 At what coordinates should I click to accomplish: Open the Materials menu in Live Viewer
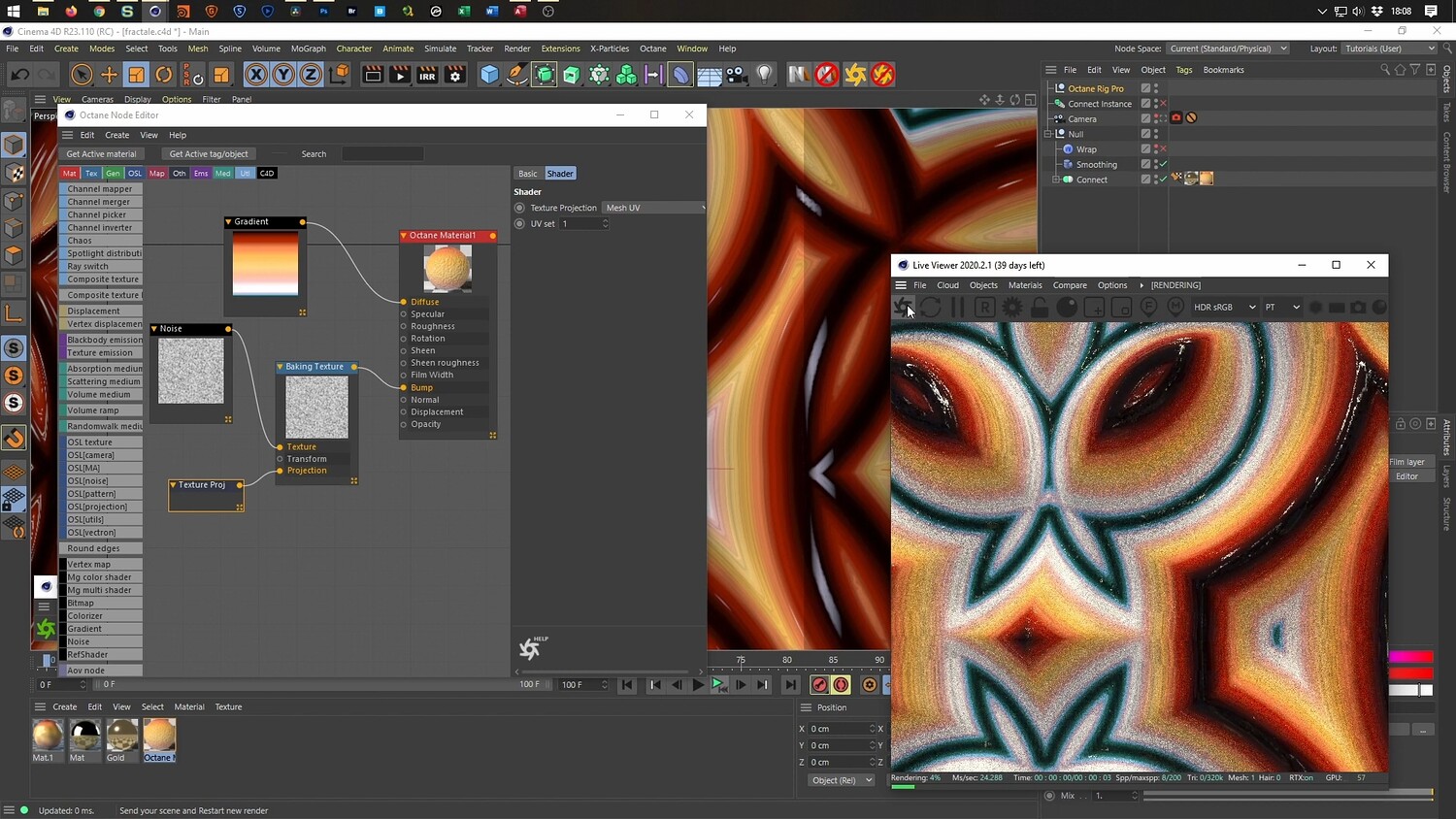(x=1025, y=285)
